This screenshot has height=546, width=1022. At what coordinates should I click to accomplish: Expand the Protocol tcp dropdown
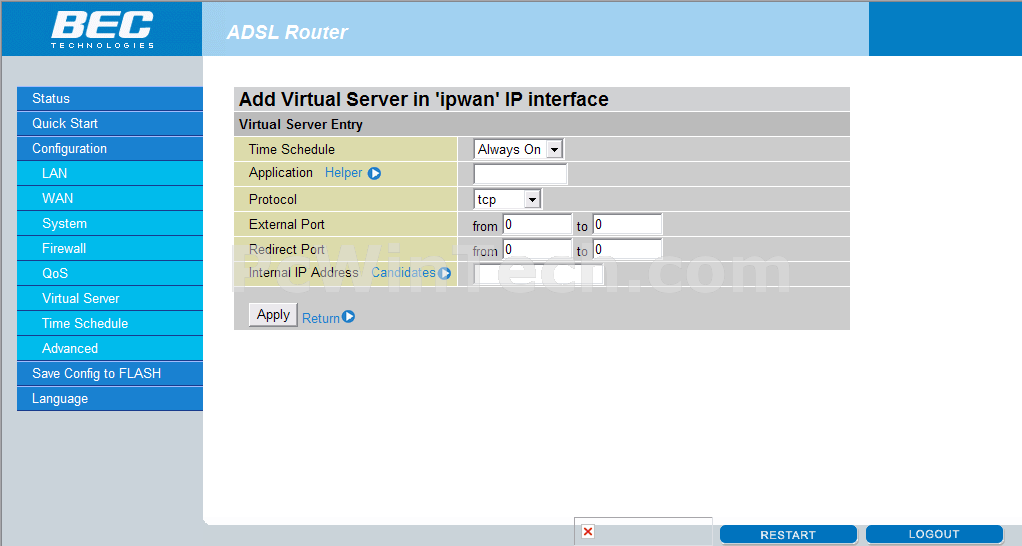[x=507, y=199]
